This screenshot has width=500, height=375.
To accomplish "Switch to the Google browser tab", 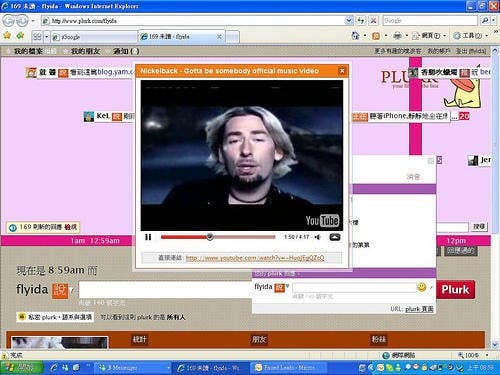I will (x=94, y=37).
